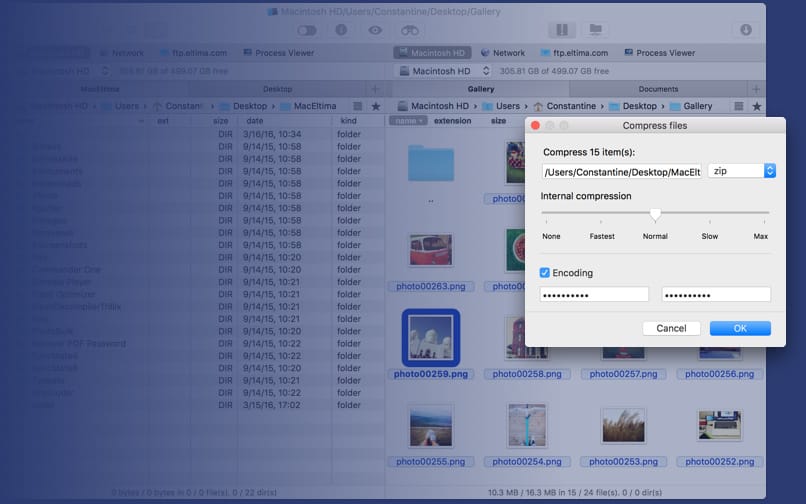Click the binoculars search icon
The width and height of the screenshot is (806, 504).
click(x=409, y=30)
